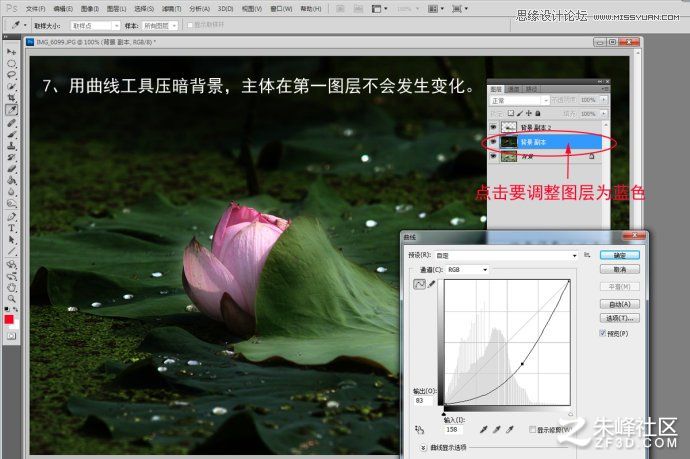Open the 选择(S) menu

(x=144, y=9)
